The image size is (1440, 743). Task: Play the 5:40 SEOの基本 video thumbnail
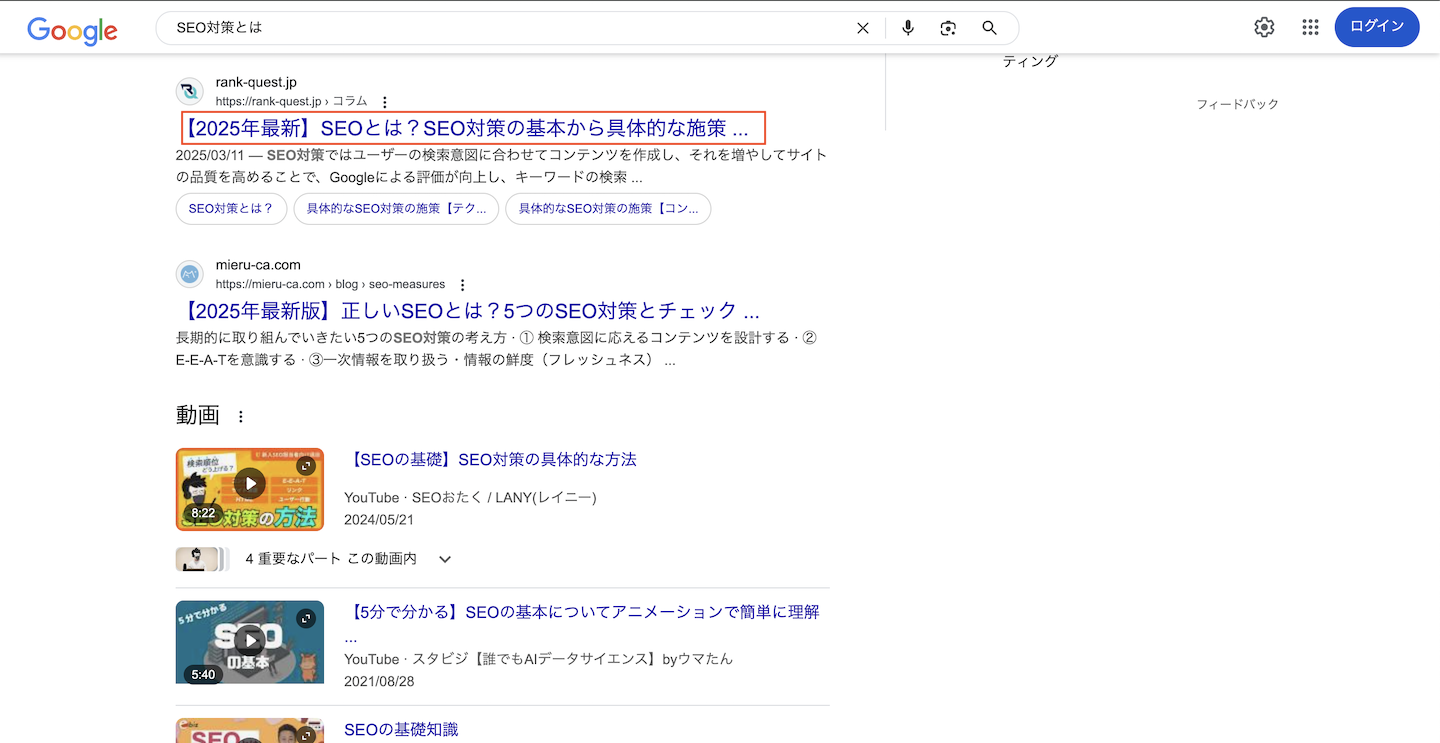pyautogui.click(x=250, y=642)
